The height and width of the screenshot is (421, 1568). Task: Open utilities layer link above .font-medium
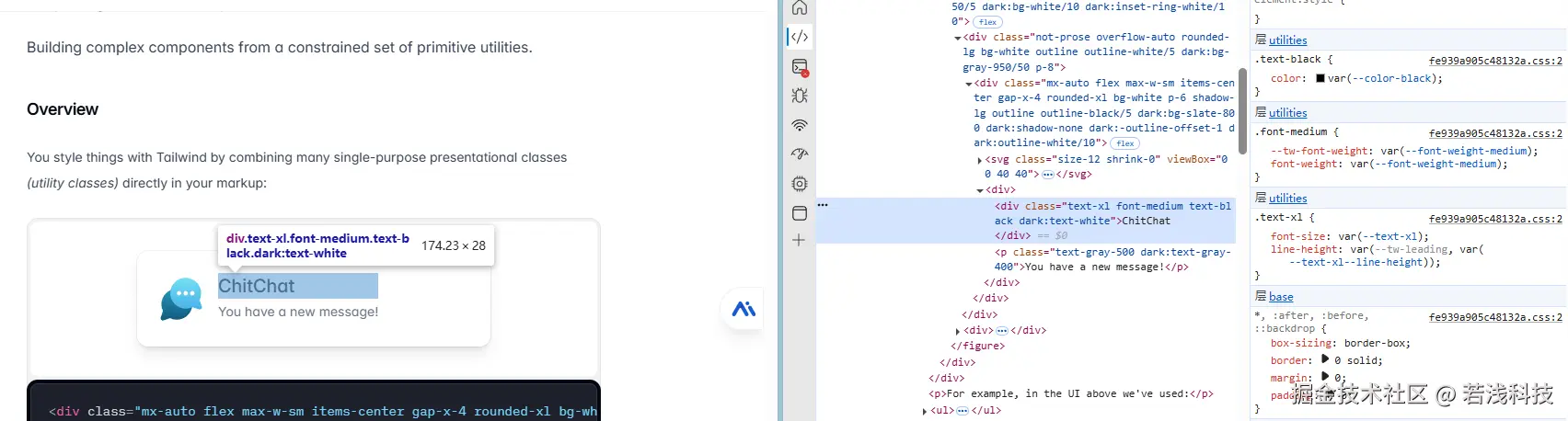pos(1287,113)
